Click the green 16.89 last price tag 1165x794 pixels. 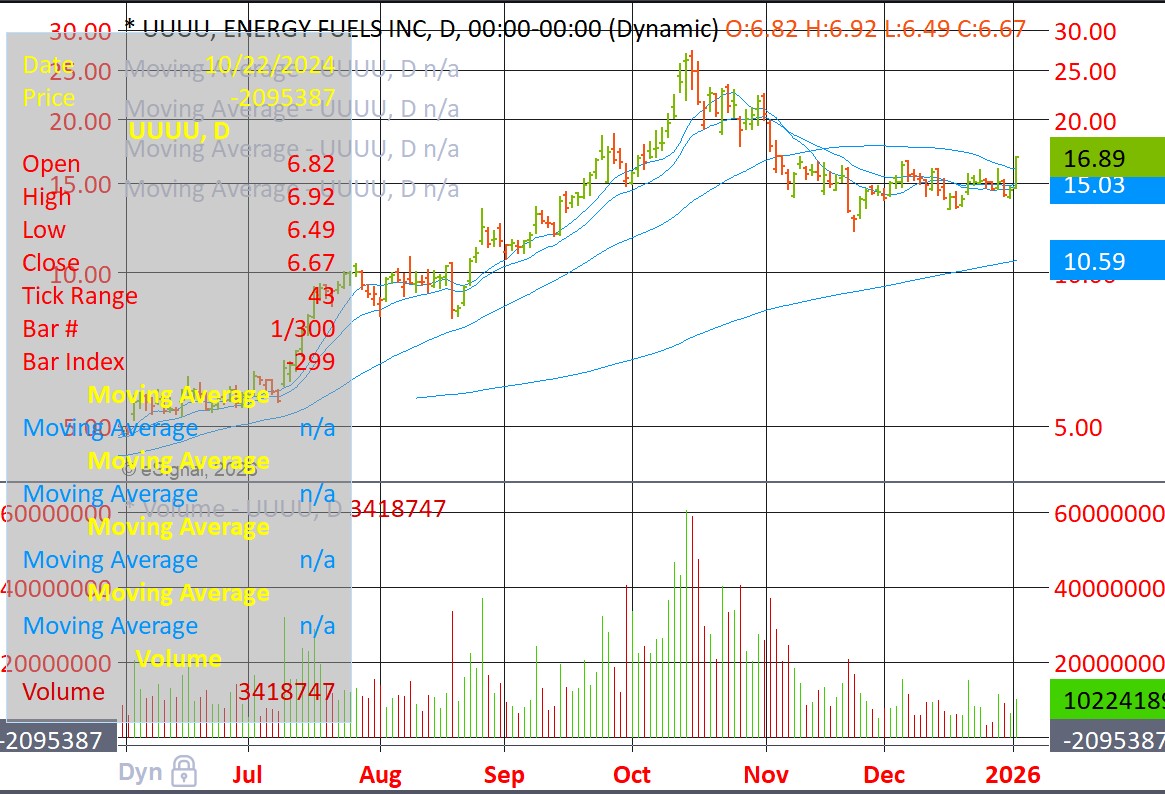coord(1107,158)
